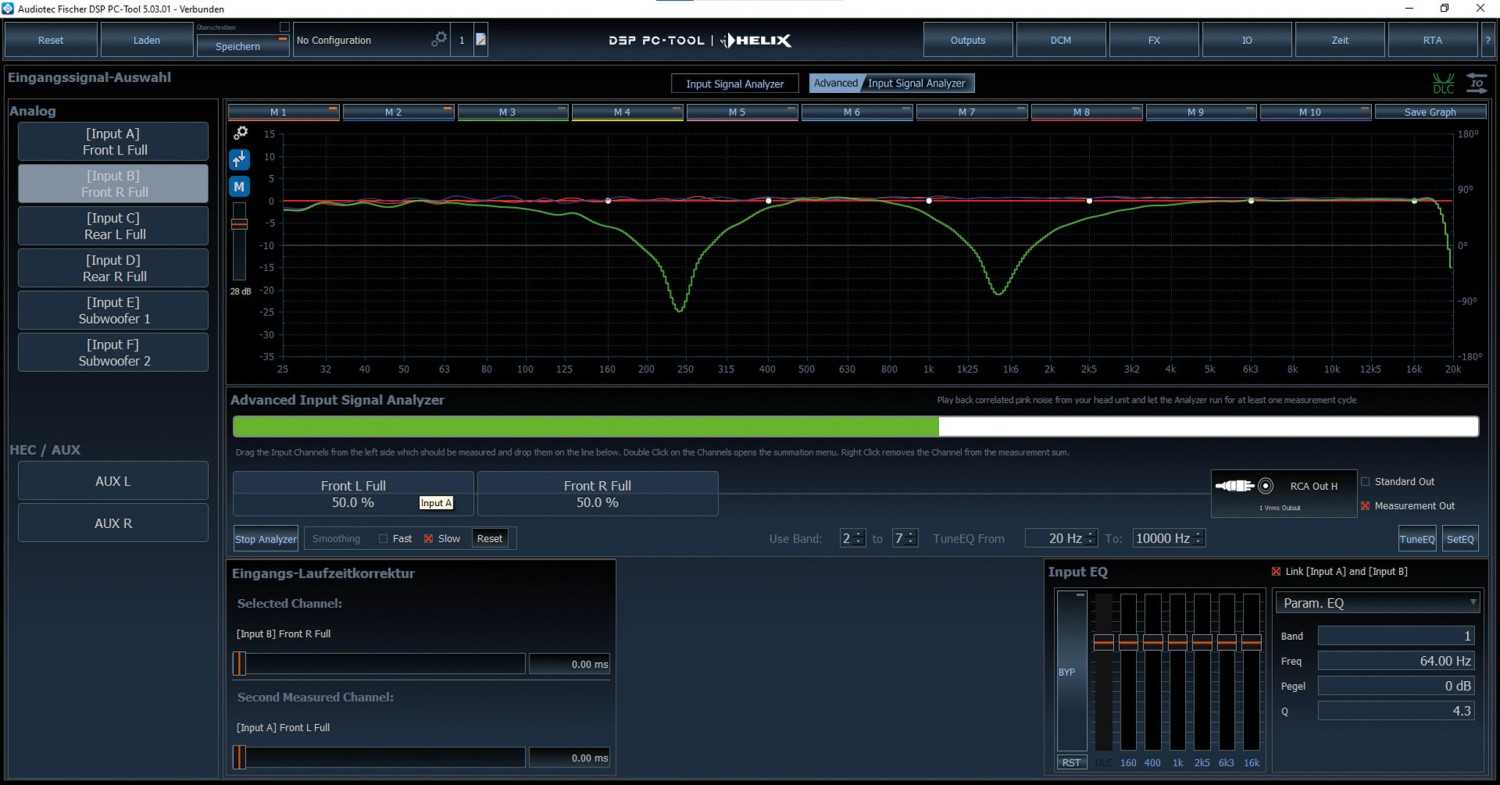This screenshot has width=1500, height=785.
Task: Click the Use Band start value stepper
Action: [x=853, y=538]
